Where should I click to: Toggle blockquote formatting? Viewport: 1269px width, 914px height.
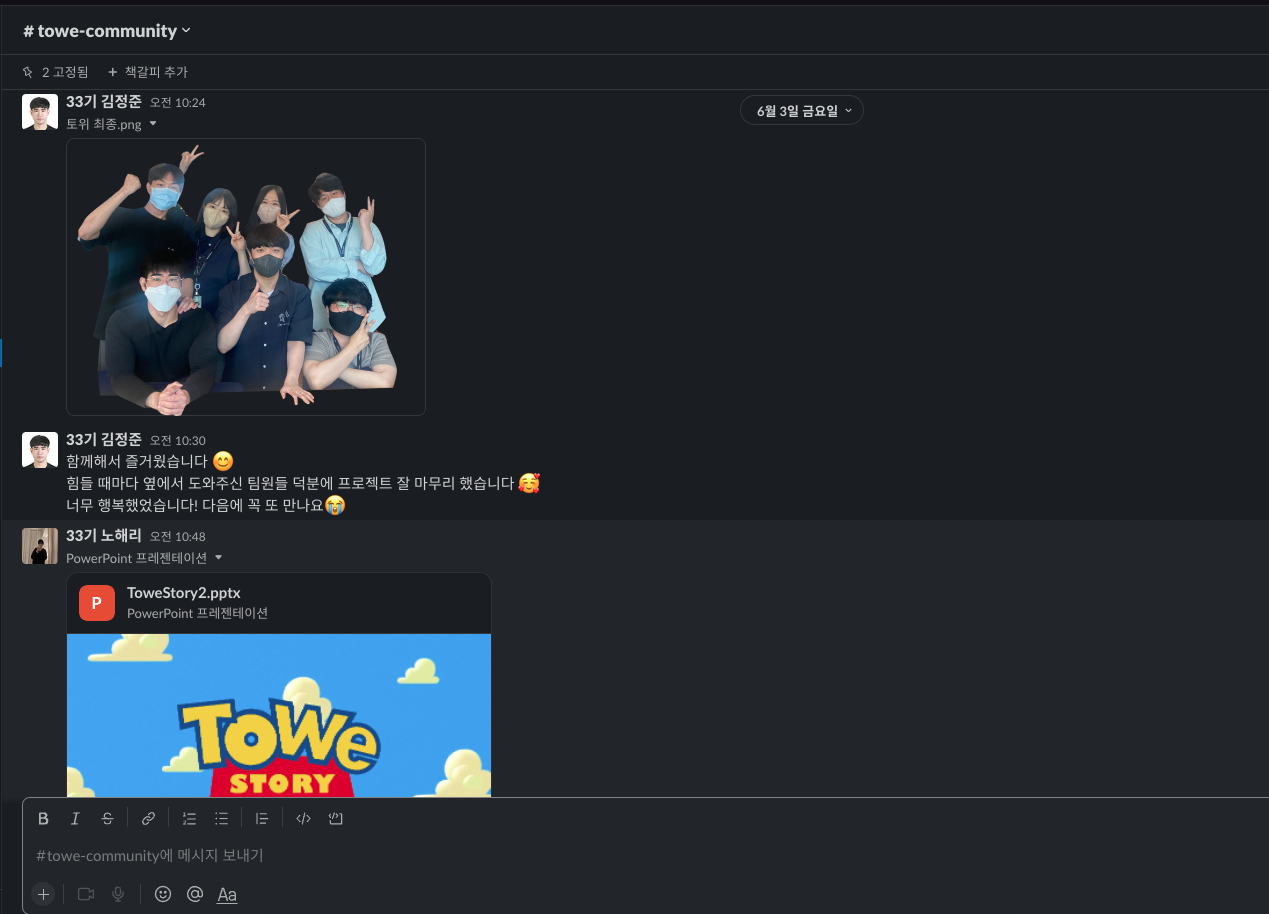(261, 818)
